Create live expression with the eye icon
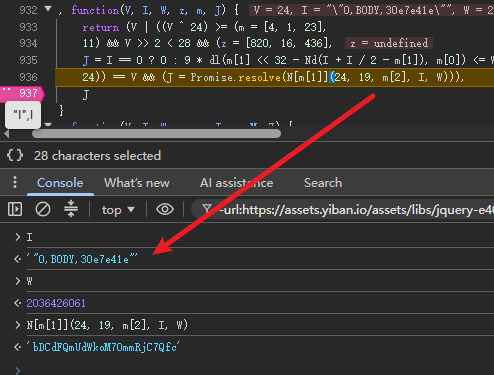This screenshot has width=494, height=375. [165, 209]
